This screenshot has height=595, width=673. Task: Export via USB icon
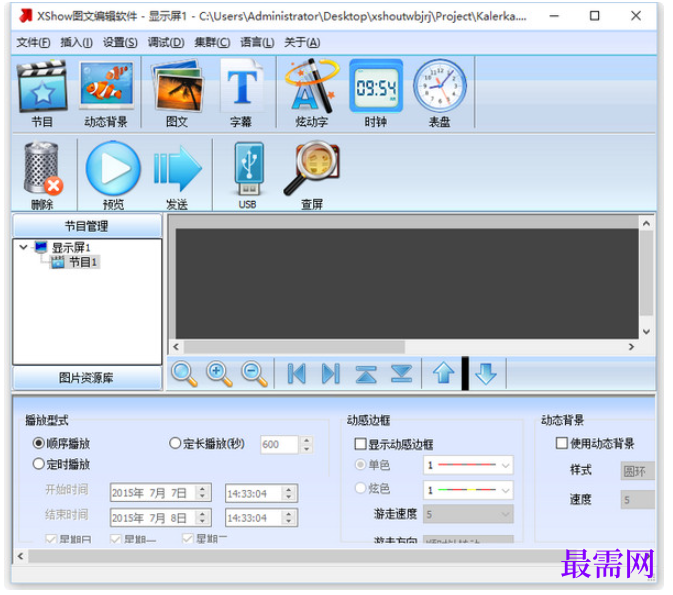[249, 169]
